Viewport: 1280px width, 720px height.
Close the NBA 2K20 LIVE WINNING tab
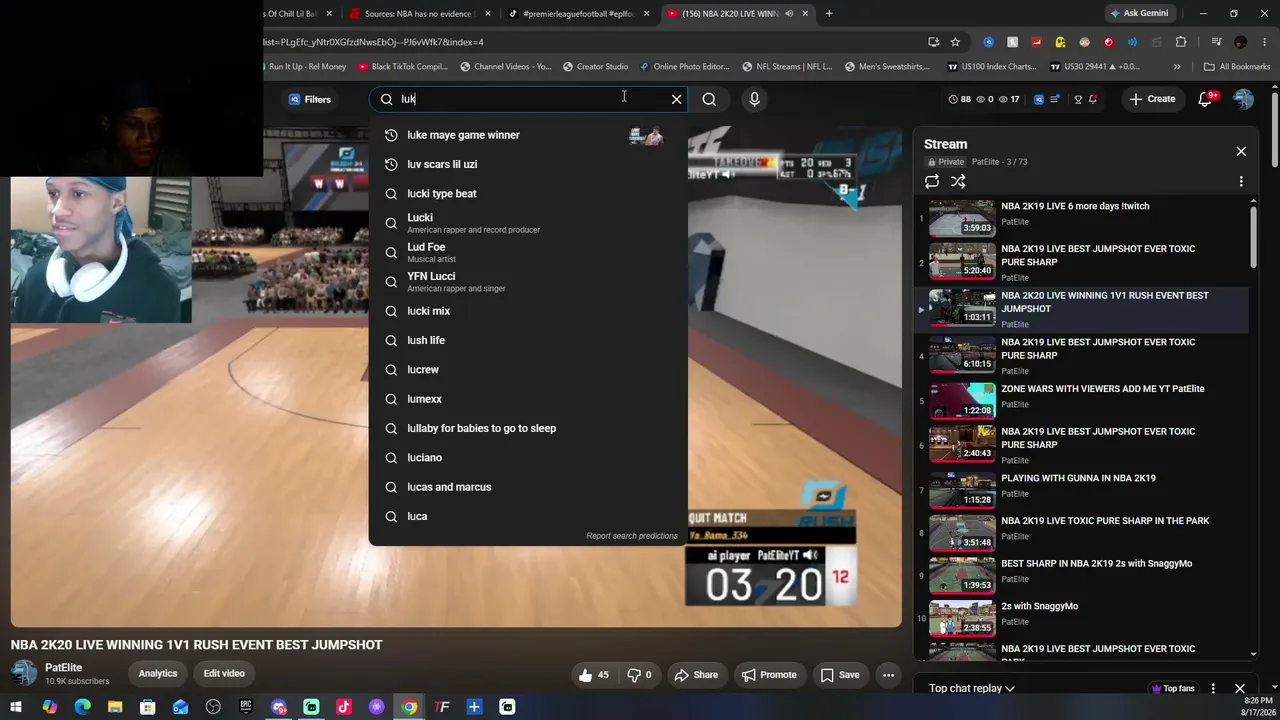click(806, 14)
